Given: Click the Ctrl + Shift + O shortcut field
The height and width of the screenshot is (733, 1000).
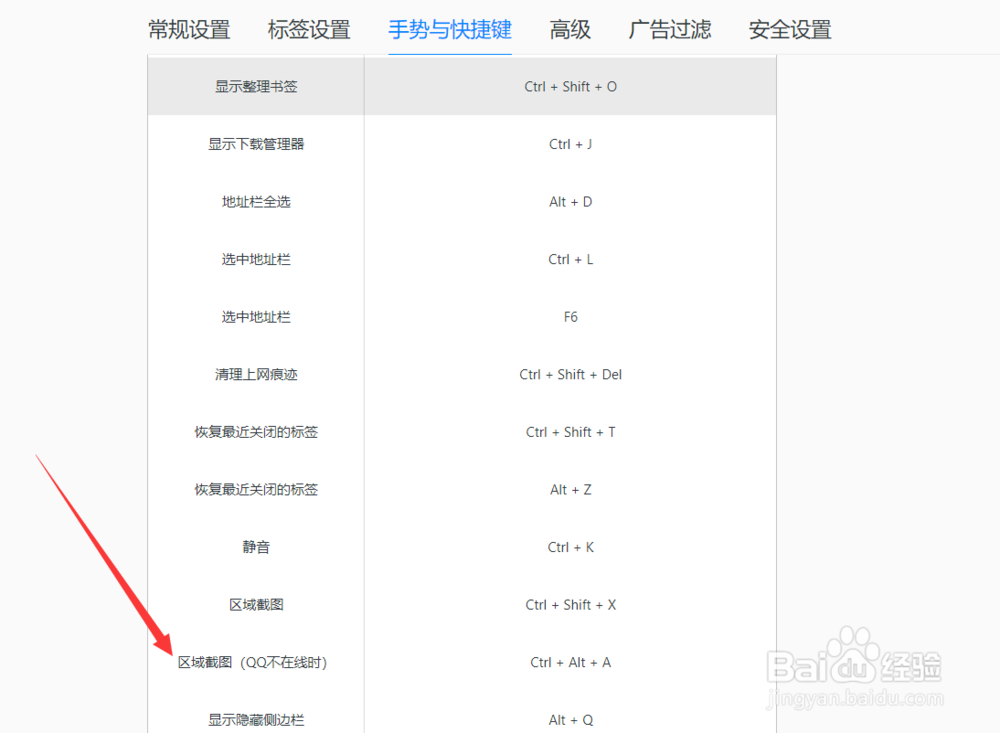Looking at the screenshot, I should tap(570, 86).
